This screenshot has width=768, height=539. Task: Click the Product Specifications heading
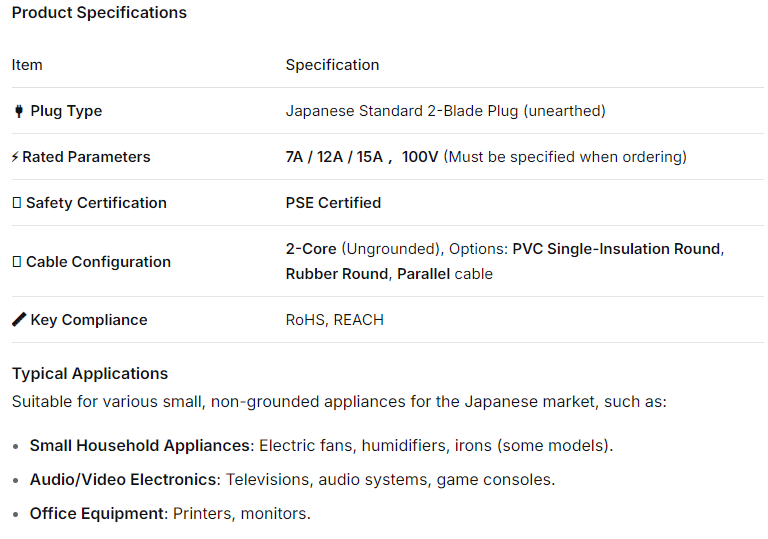click(x=99, y=13)
